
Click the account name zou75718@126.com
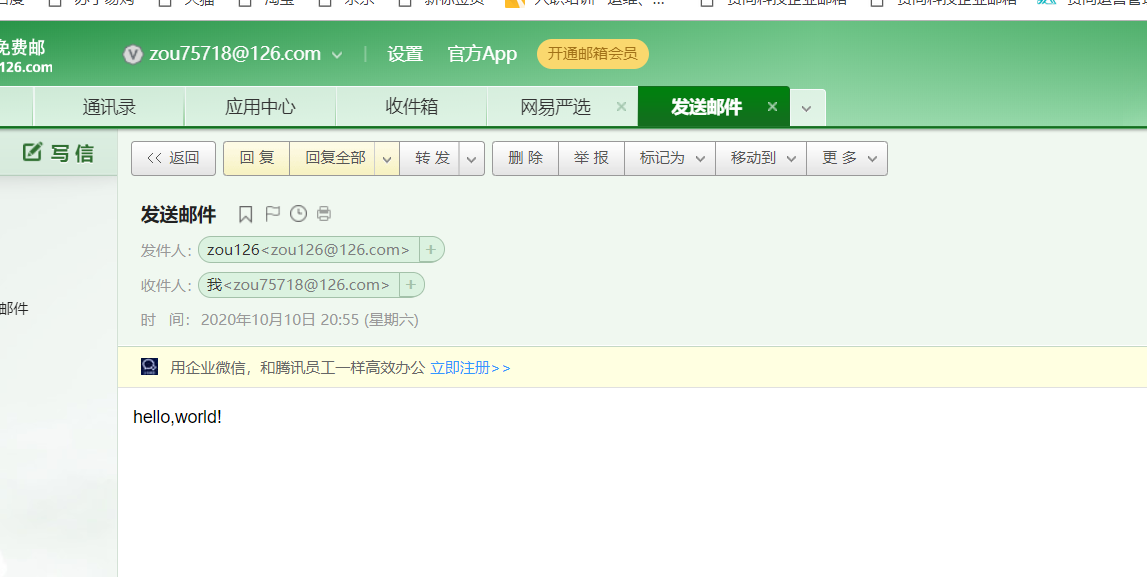(x=235, y=54)
